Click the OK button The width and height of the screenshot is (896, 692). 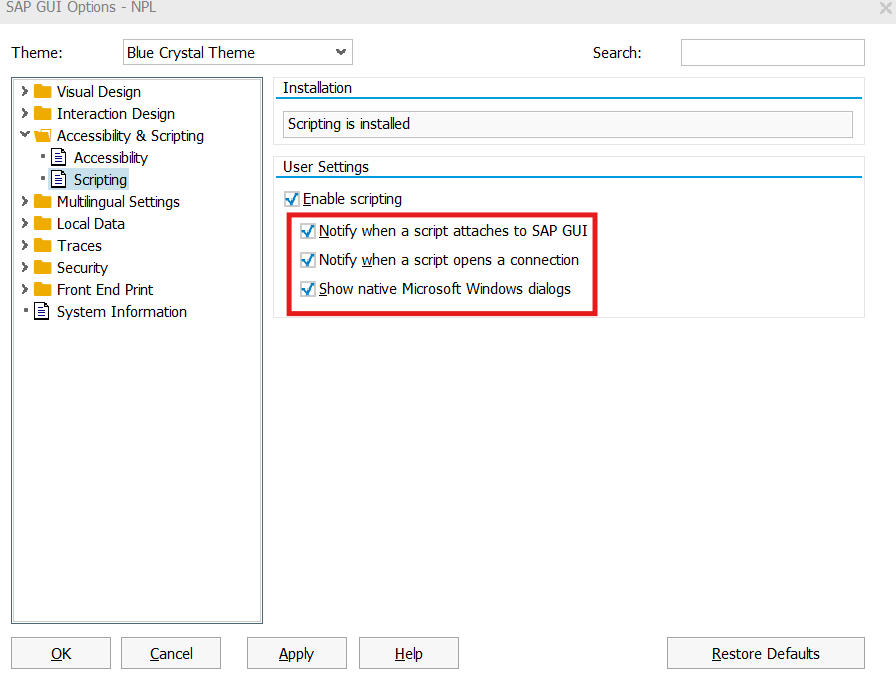61,653
